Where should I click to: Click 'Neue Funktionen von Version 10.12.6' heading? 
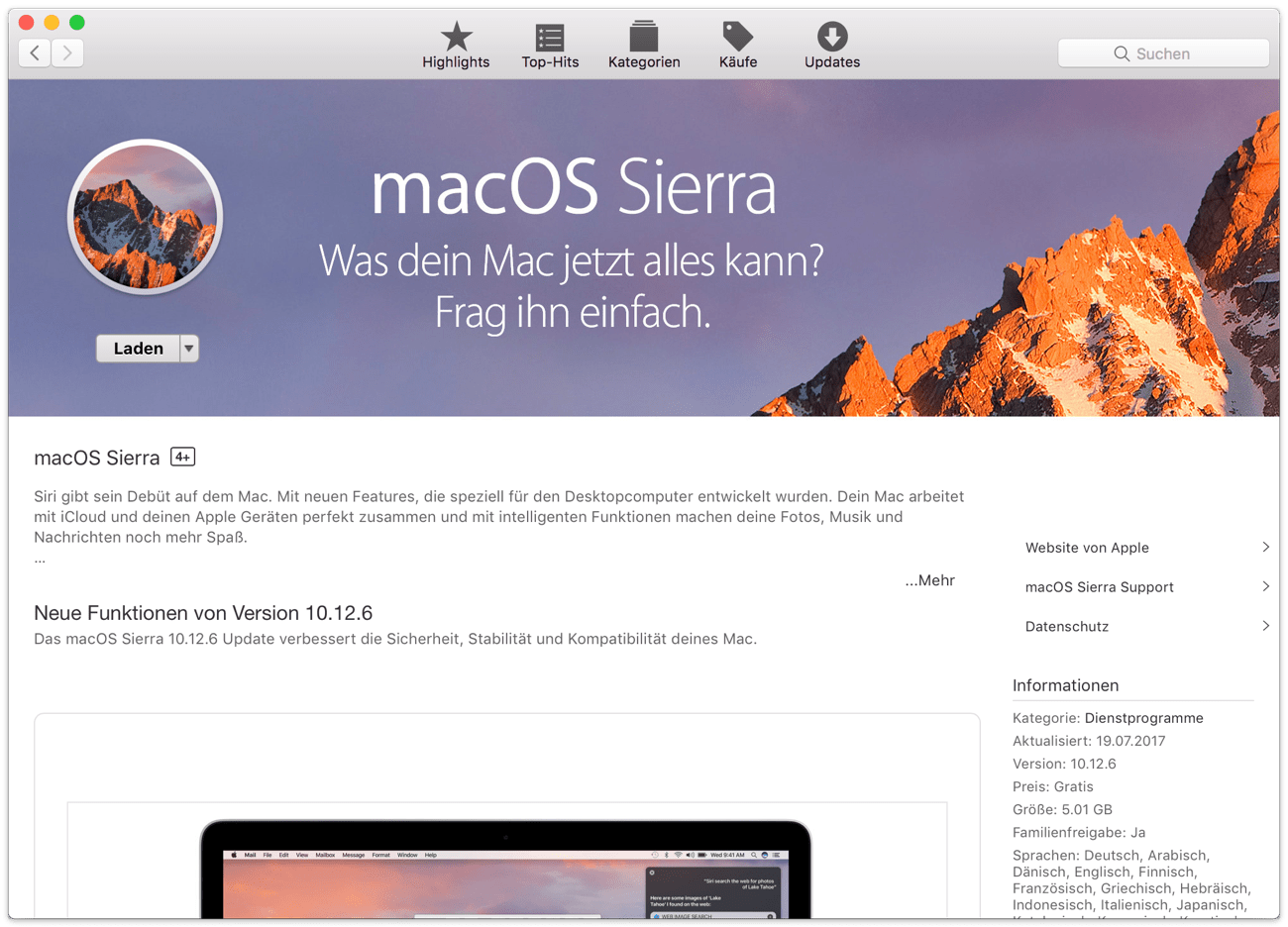click(x=203, y=613)
